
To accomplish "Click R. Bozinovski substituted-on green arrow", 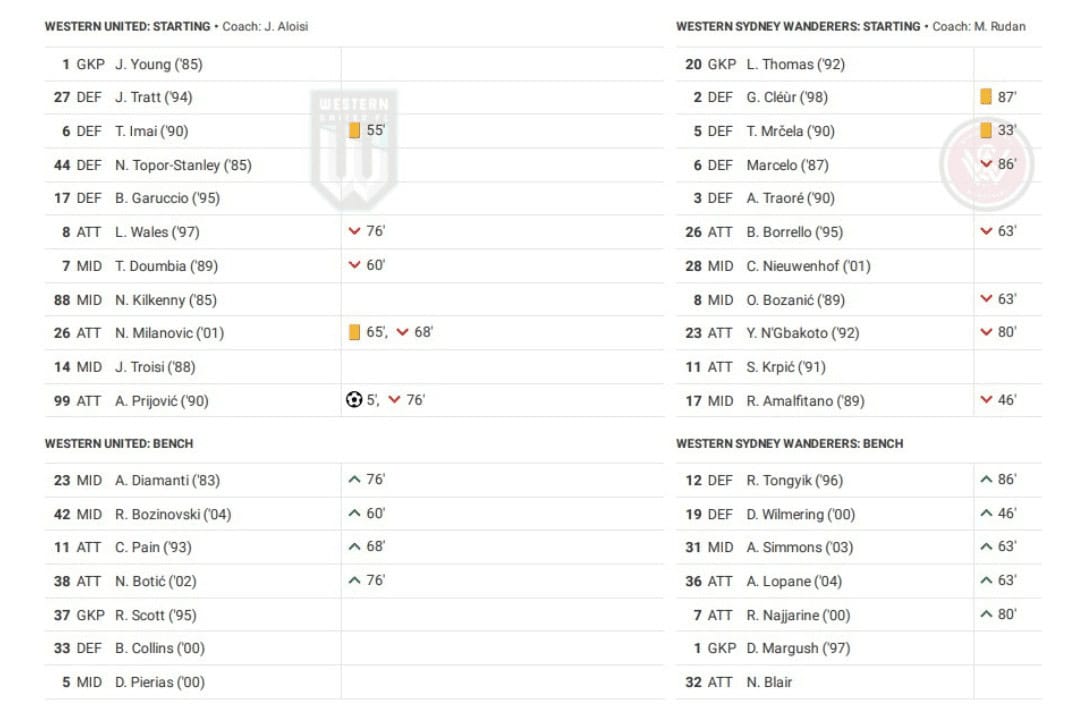I will (x=354, y=514).
